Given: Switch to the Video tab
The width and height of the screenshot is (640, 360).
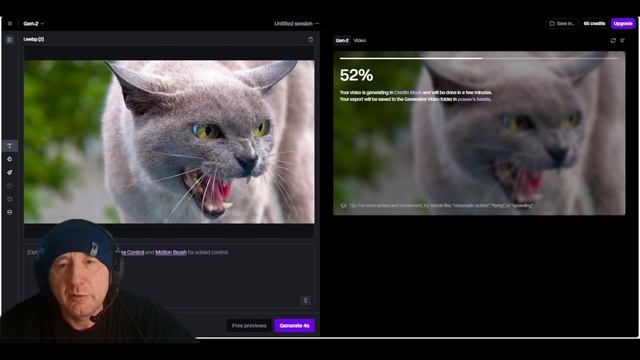Looking at the screenshot, I should 360,40.
